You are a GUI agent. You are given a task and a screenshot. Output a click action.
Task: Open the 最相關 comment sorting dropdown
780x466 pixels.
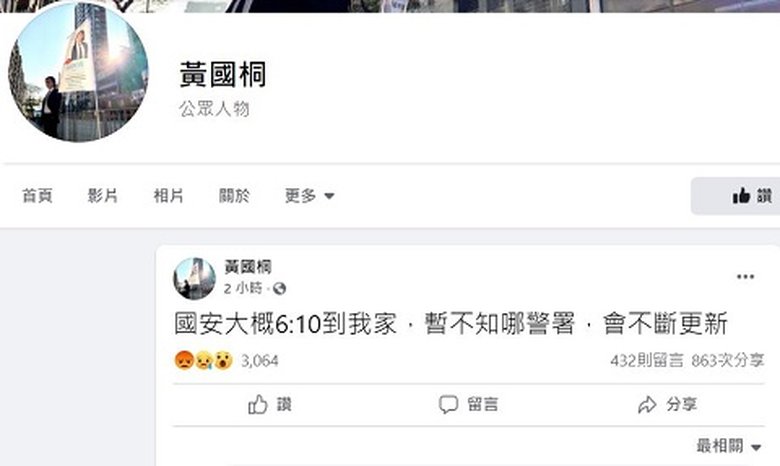coord(728,446)
